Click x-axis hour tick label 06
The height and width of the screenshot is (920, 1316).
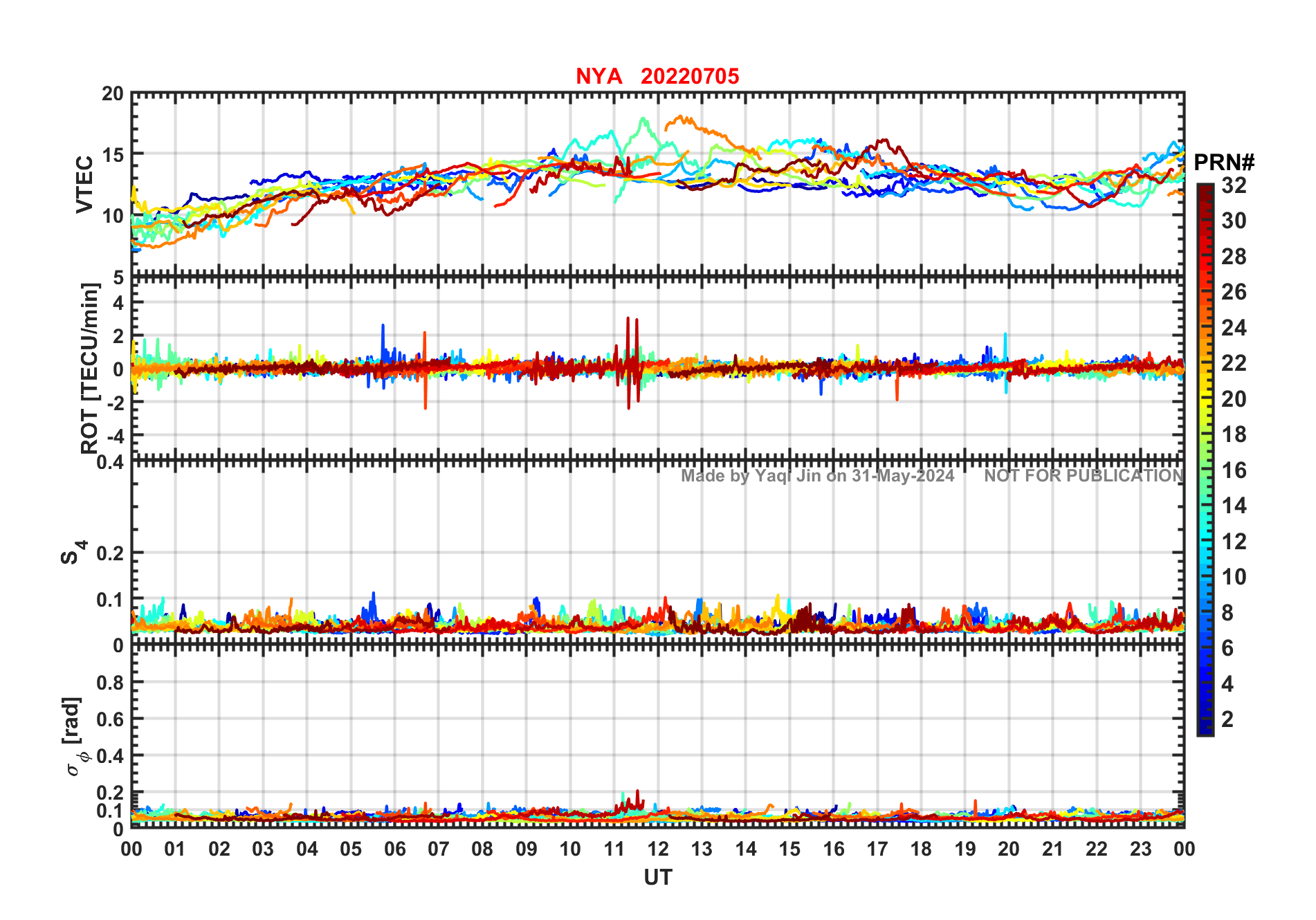[394, 849]
